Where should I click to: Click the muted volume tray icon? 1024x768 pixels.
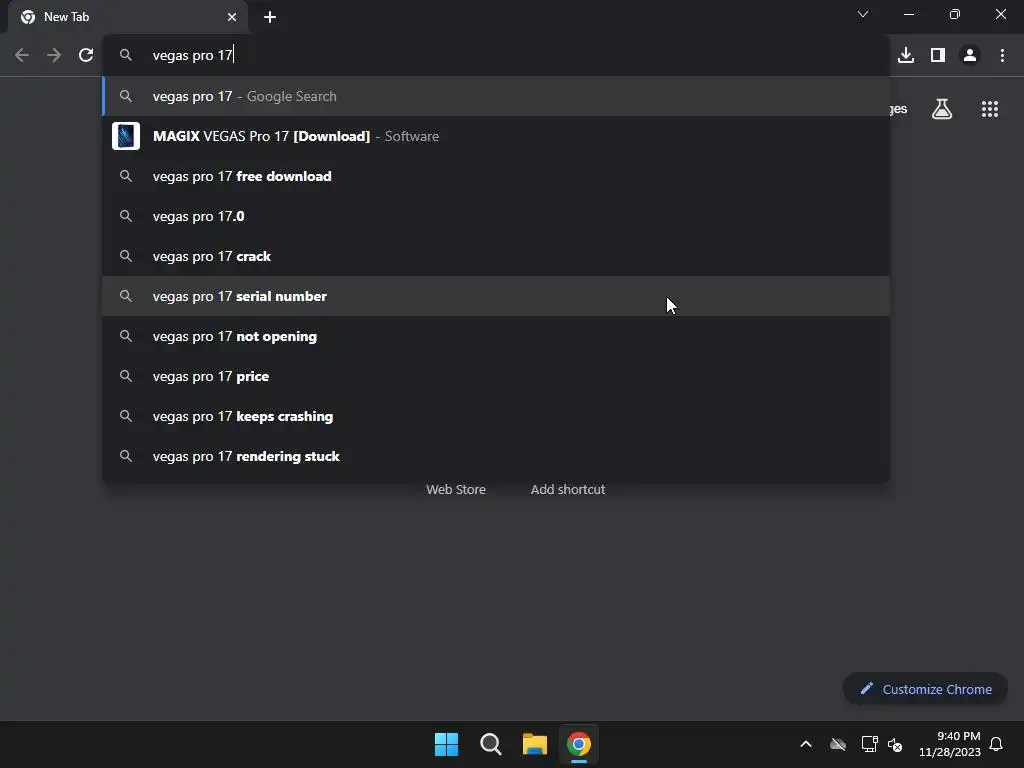coord(895,744)
